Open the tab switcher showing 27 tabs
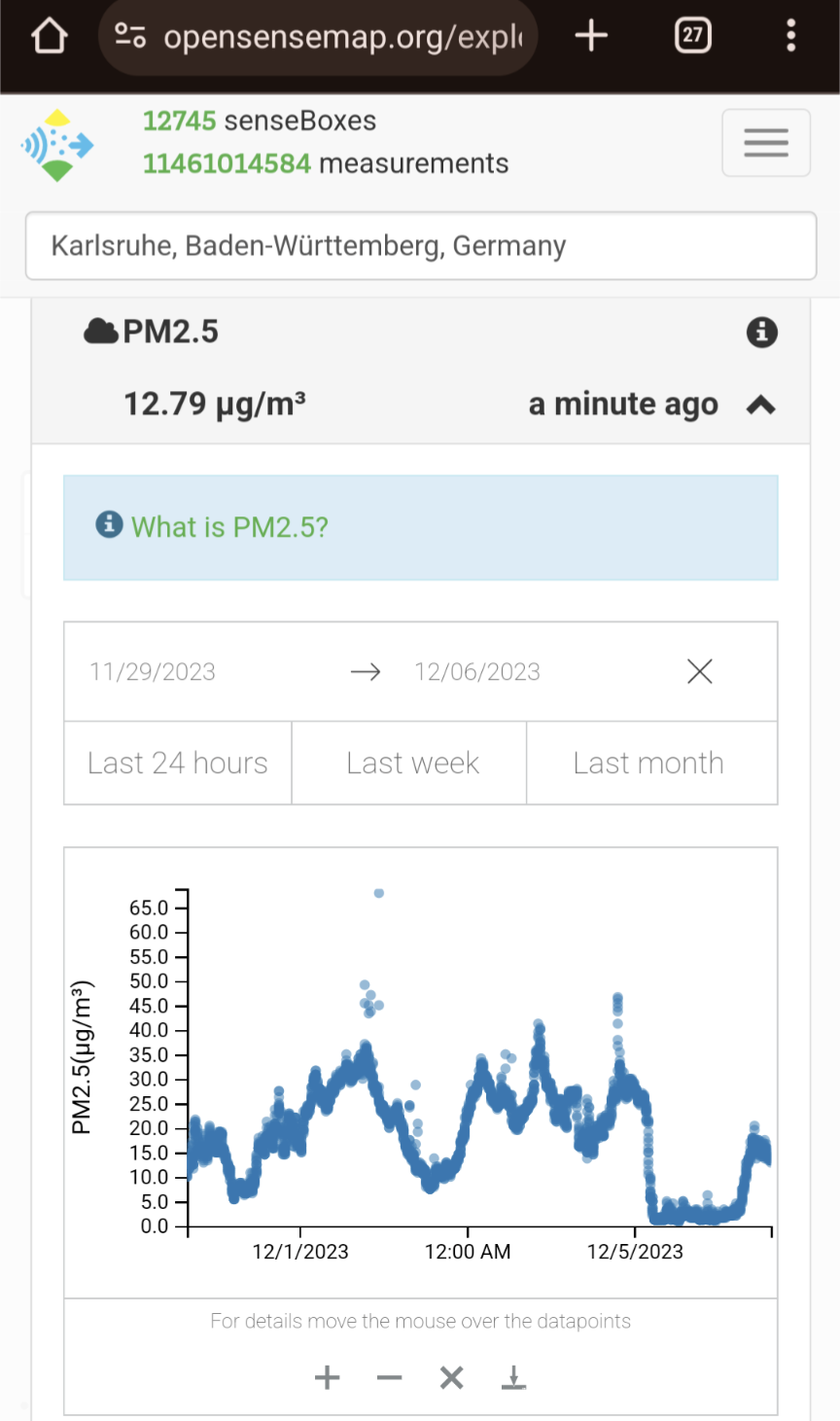This screenshot has height=1421, width=840. coord(692,37)
